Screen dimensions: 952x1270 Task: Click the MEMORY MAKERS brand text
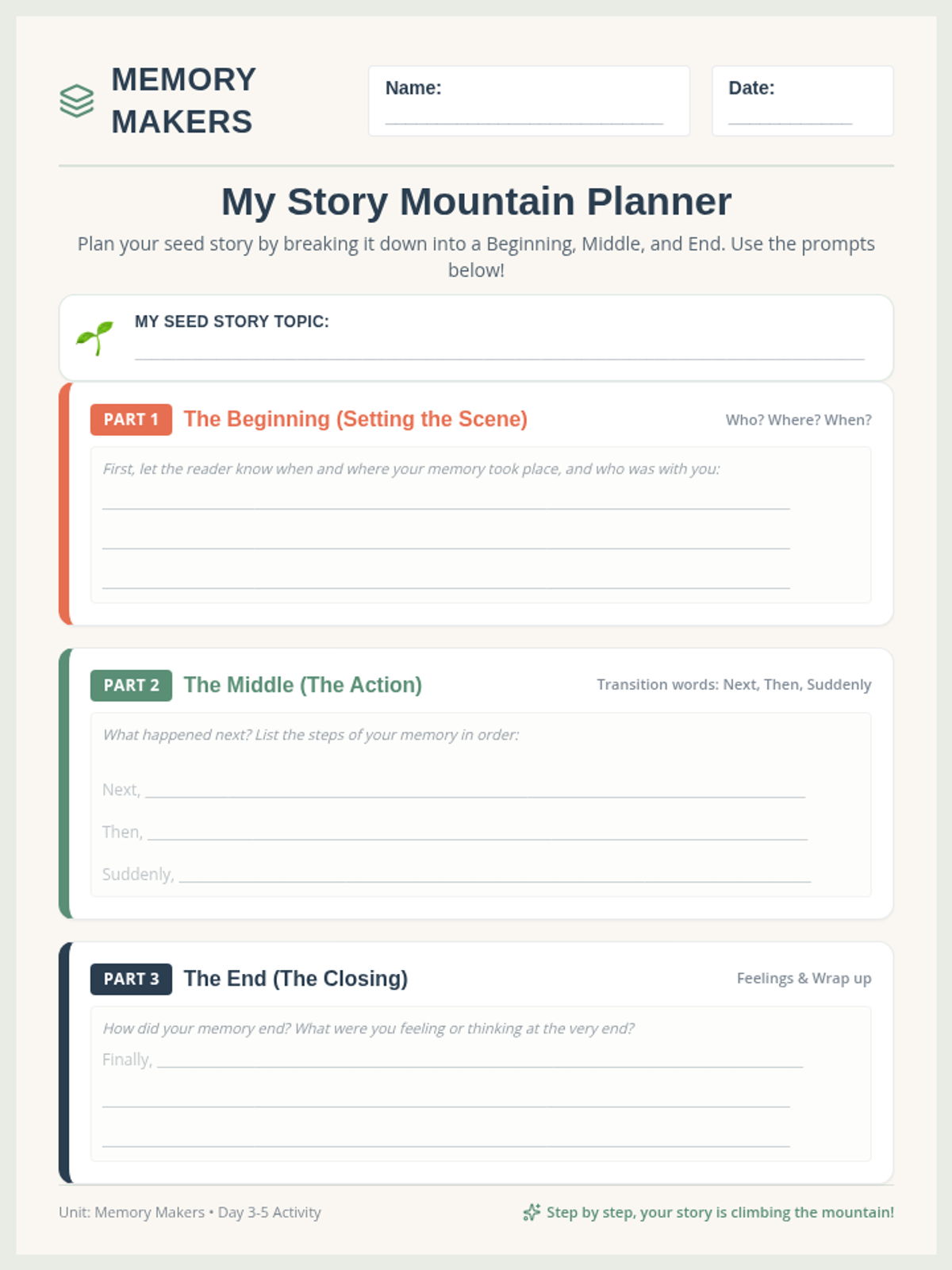pos(183,101)
